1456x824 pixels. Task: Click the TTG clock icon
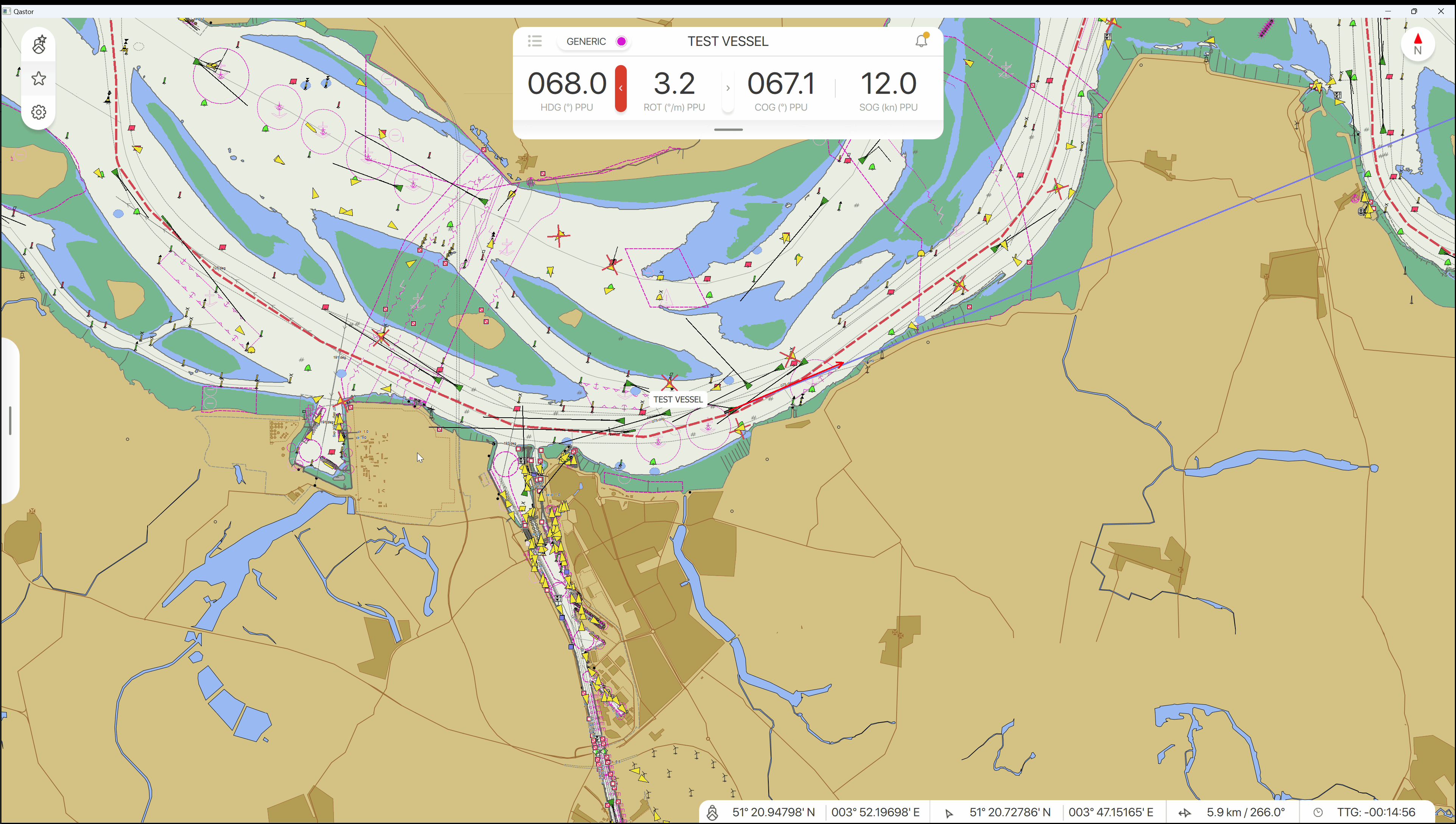pos(1318,813)
